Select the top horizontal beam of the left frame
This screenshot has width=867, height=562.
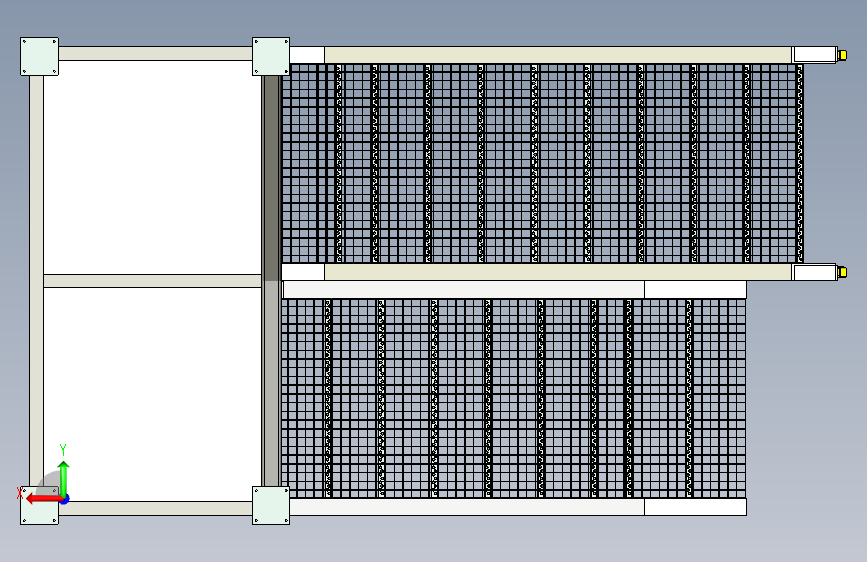pyautogui.click(x=155, y=54)
